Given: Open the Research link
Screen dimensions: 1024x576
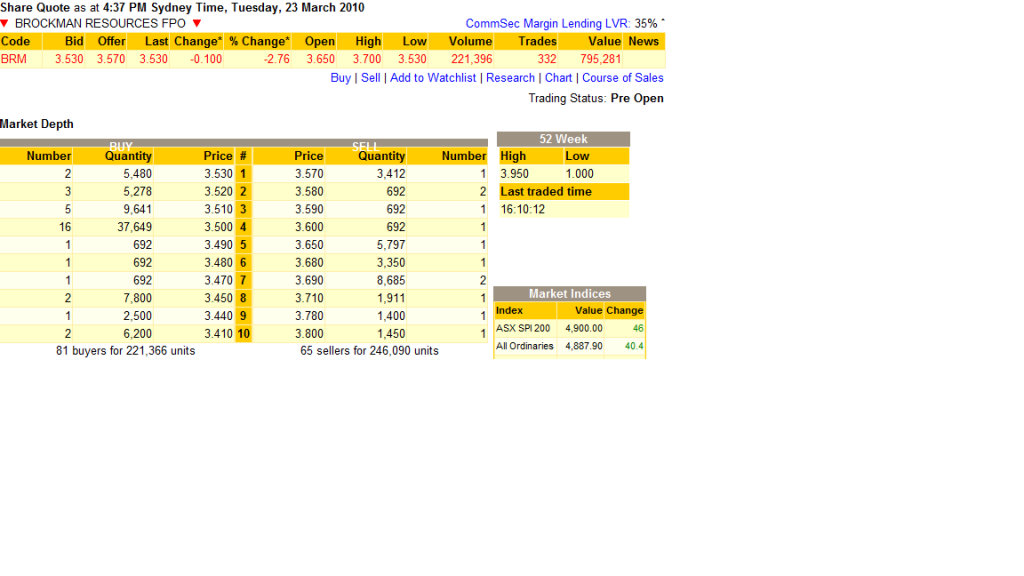Looking at the screenshot, I should [x=510, y=78].
